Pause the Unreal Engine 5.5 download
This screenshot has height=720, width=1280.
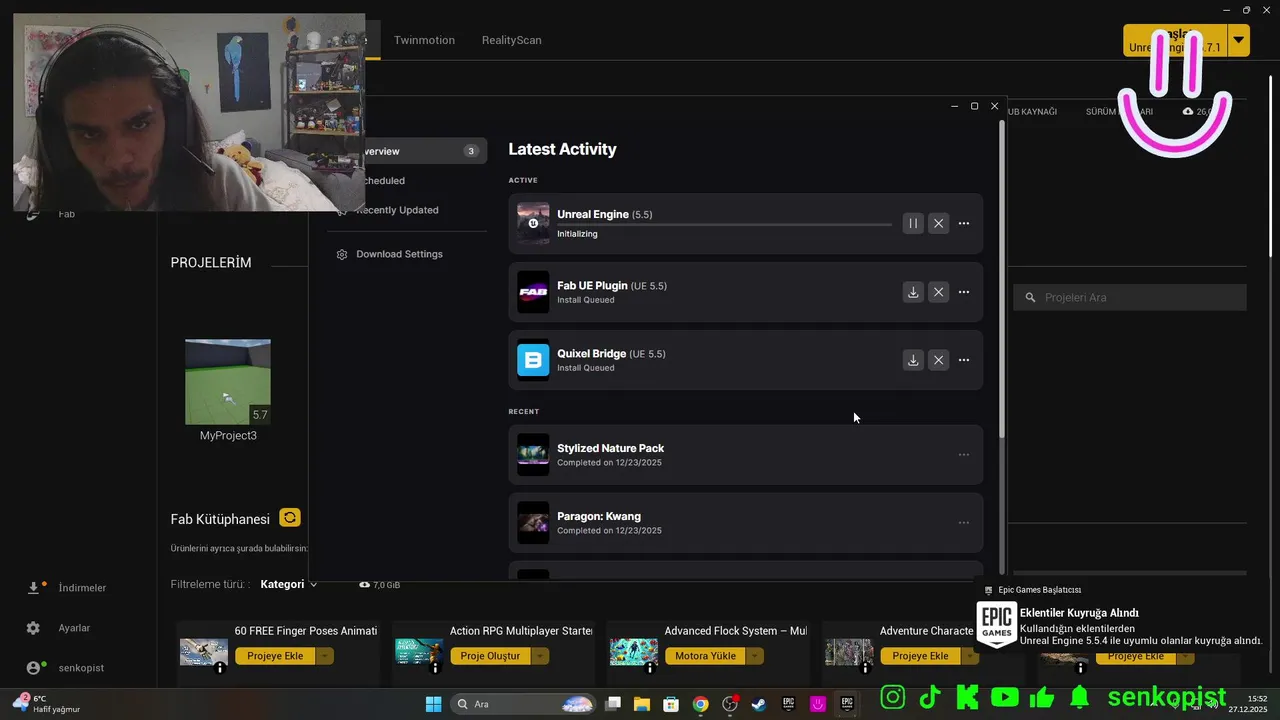(x=913, y=224)
